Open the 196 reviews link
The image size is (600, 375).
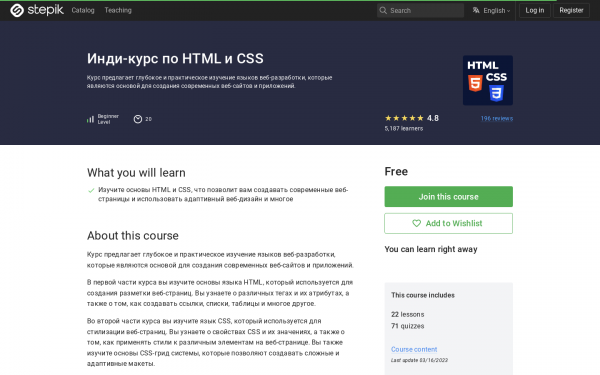(x=497, y=119)
